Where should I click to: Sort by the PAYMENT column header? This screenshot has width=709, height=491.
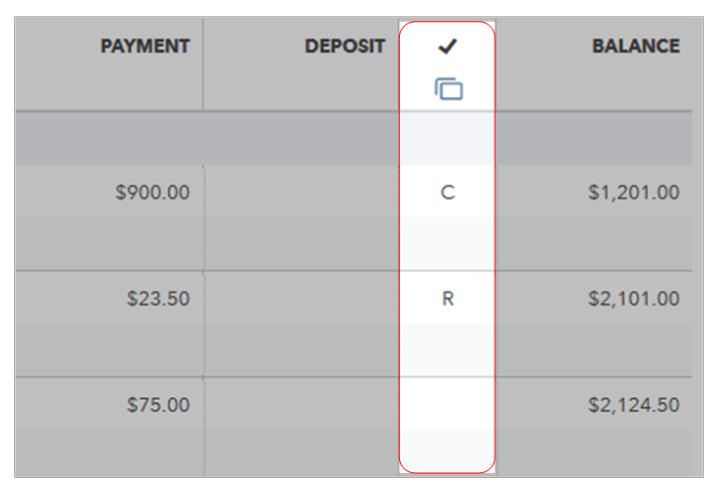tap(146, 47)
